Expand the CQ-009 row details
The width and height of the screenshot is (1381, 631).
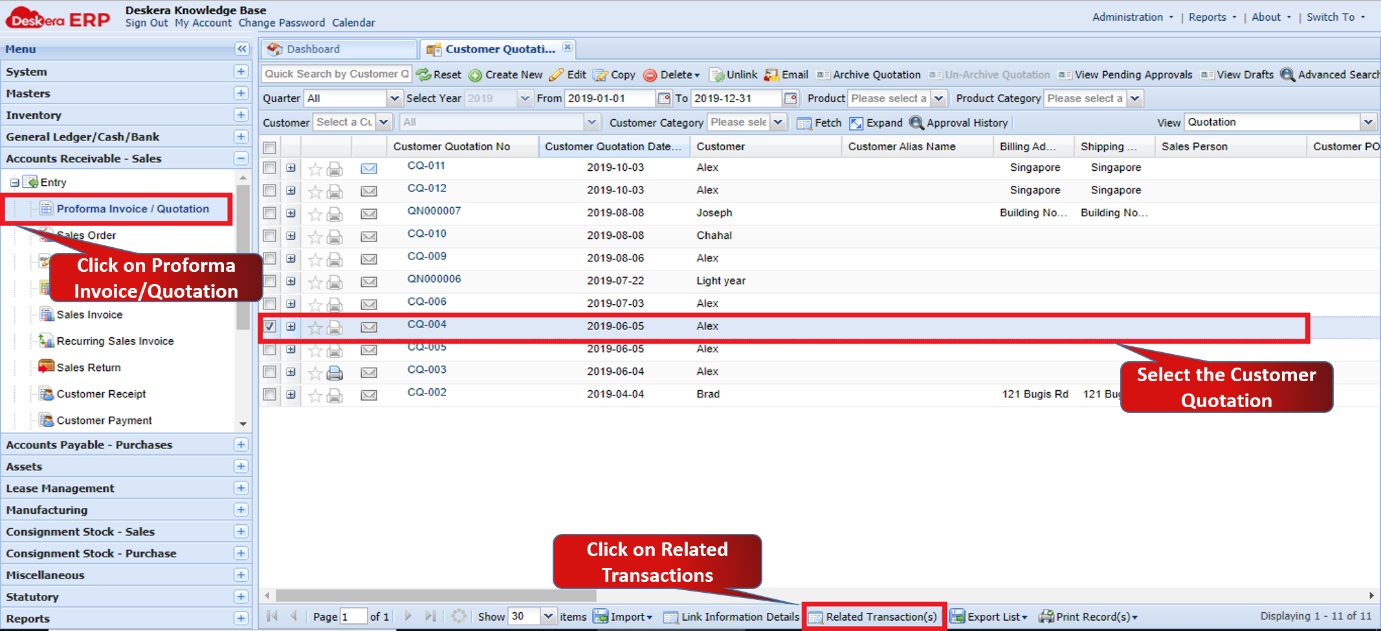pos(291,259)
